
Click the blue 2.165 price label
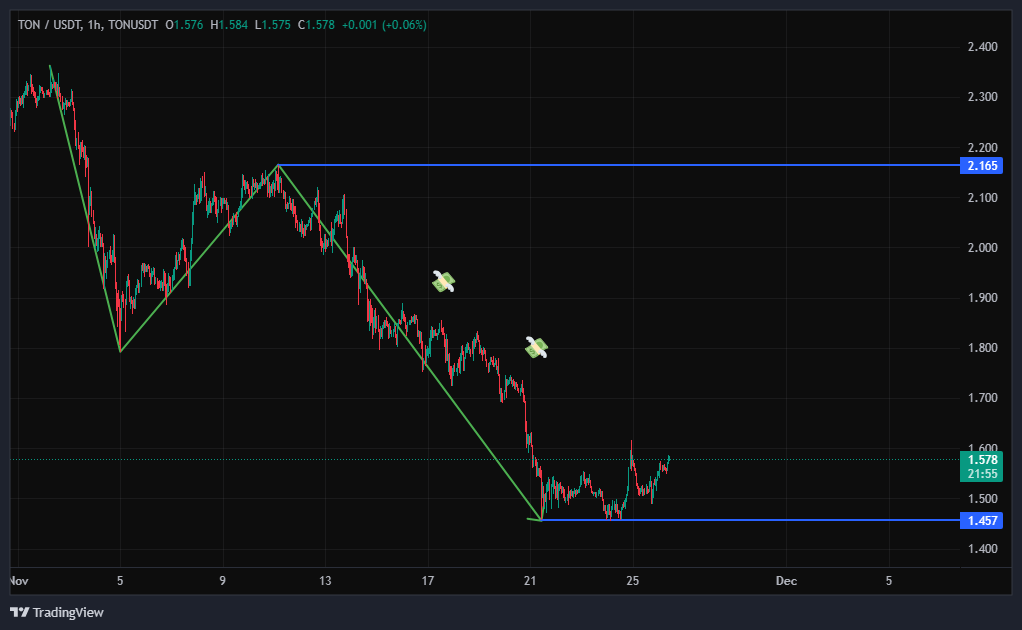pyautogui.click(x=980, y=166)
